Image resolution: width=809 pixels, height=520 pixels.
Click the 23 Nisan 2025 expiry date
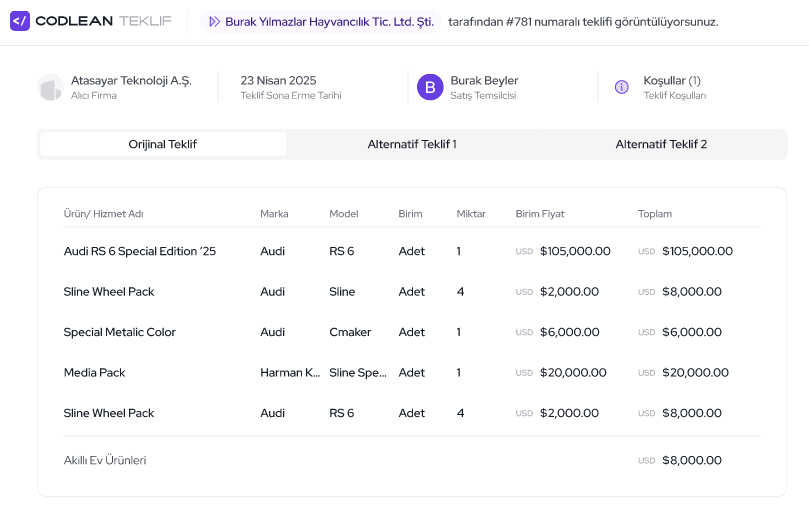click(278, 80)
